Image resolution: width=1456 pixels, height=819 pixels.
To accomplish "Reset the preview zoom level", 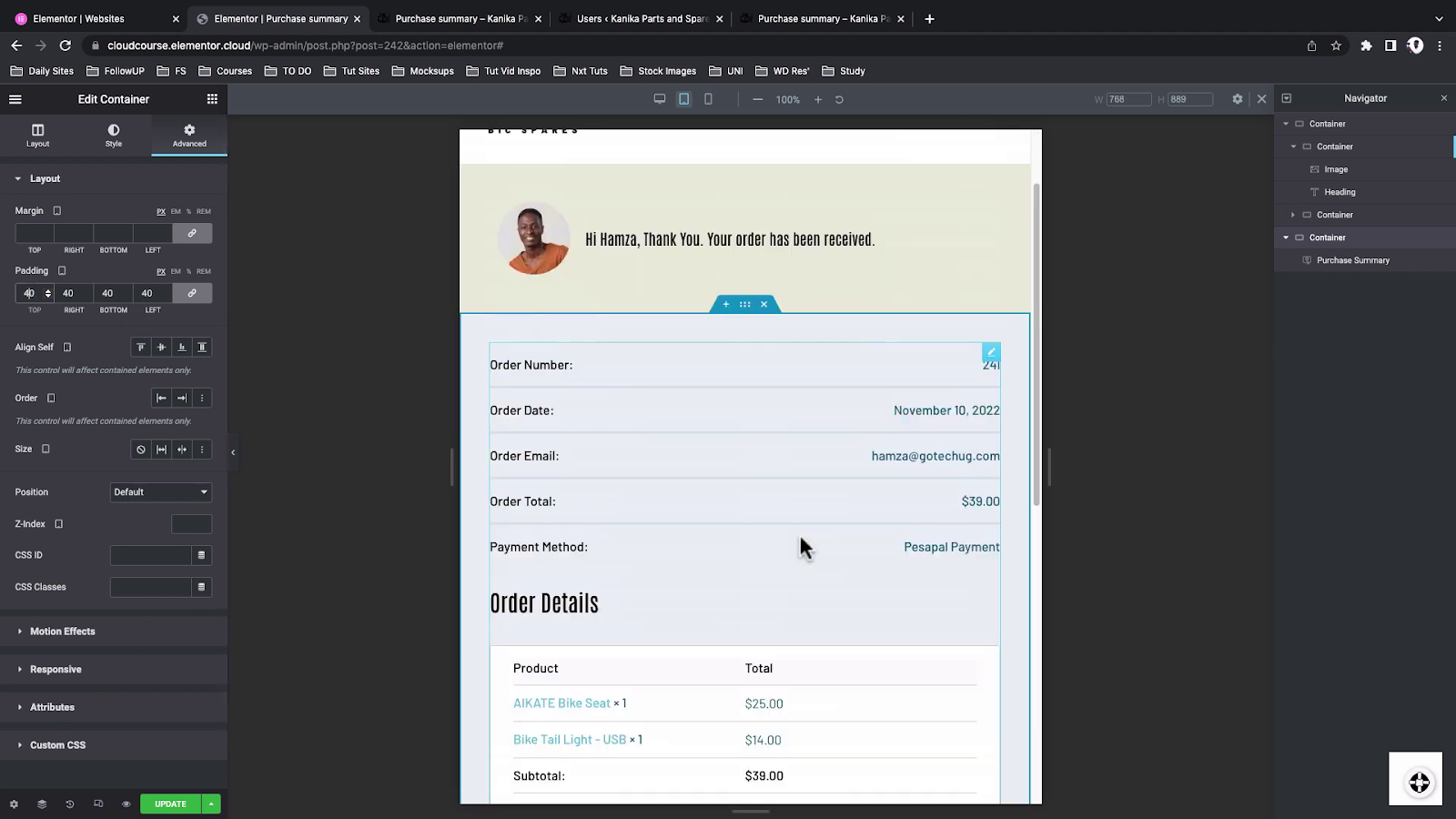I will pos(839,99).
